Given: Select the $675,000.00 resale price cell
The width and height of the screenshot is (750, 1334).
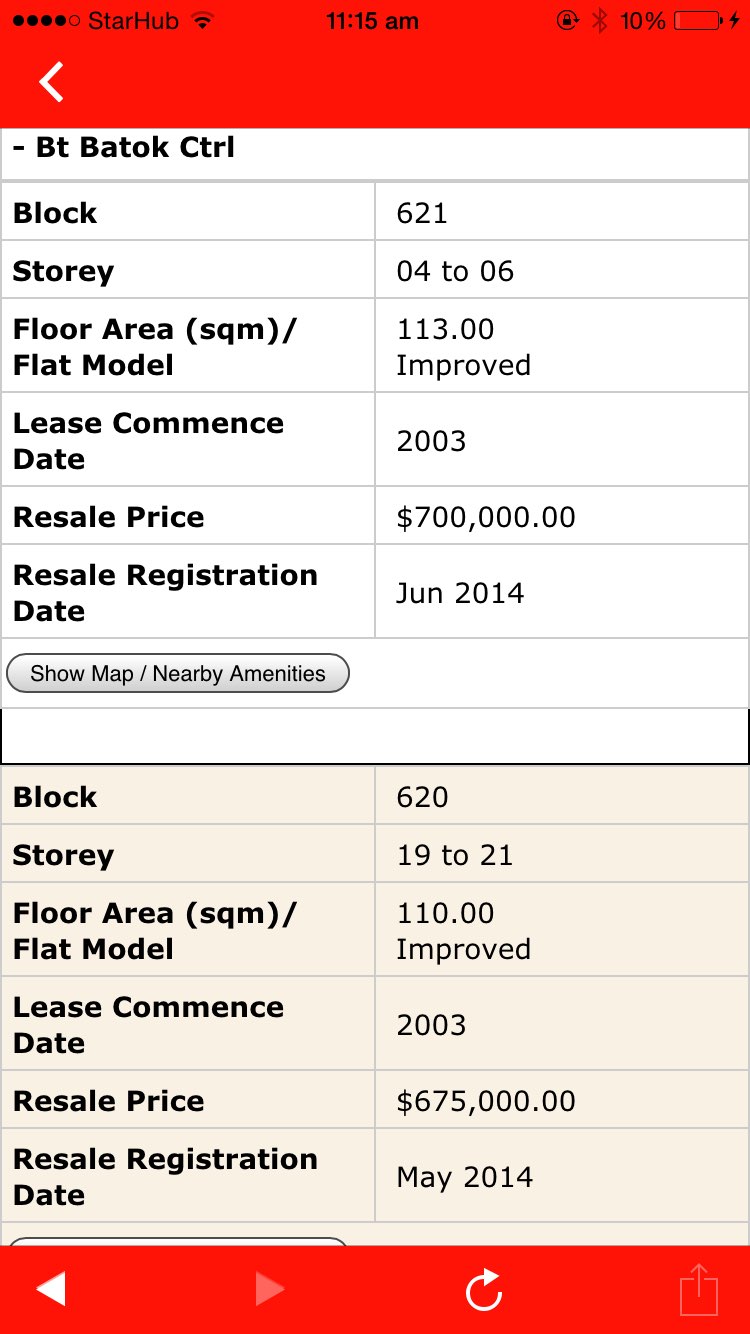Looking at the screenshot, I should pyautogui.click(x=486, y=1101).
